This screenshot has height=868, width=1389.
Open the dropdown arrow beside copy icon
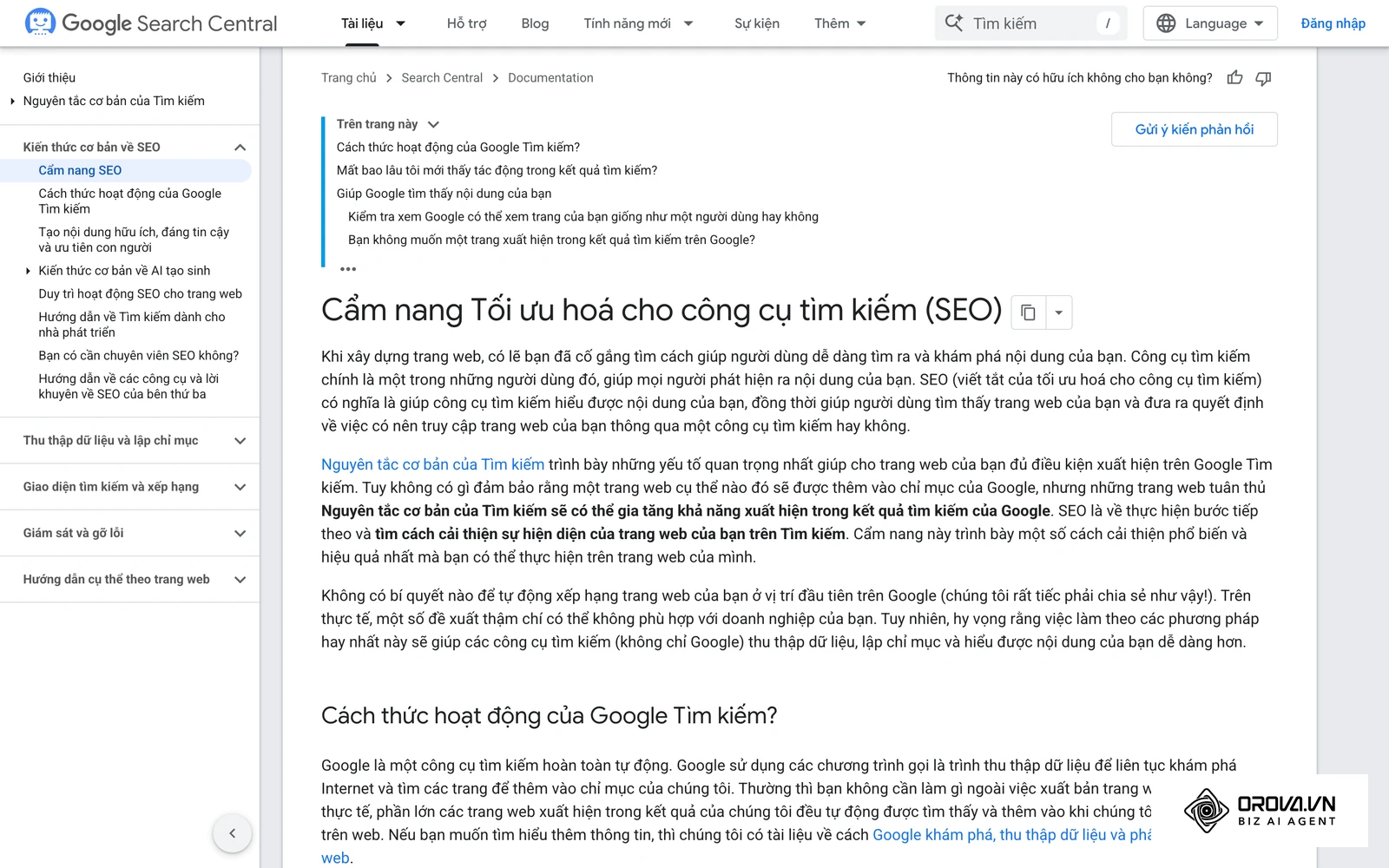1058,312
